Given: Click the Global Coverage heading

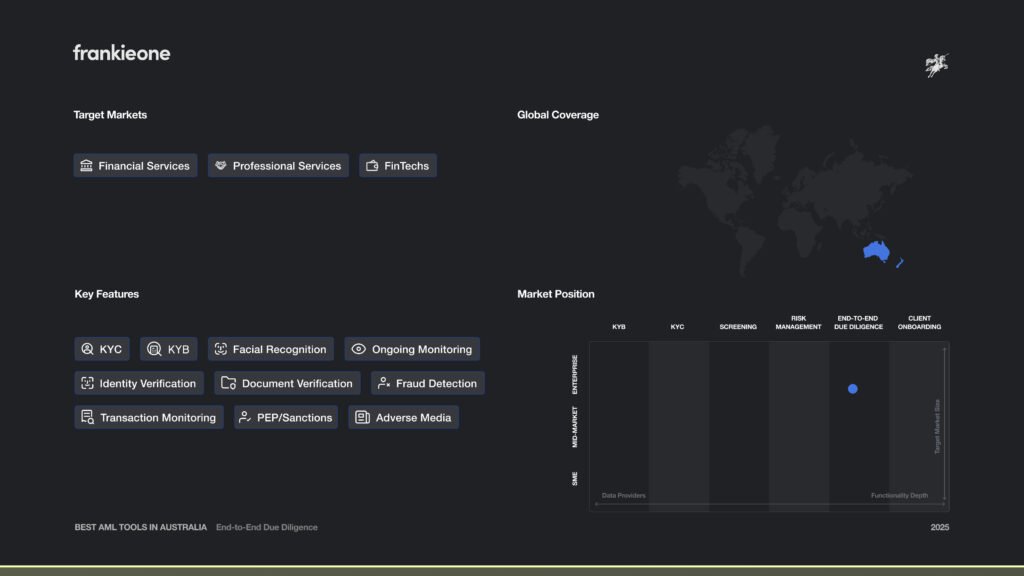Looking at the screenshot, I should click(558, 115).
